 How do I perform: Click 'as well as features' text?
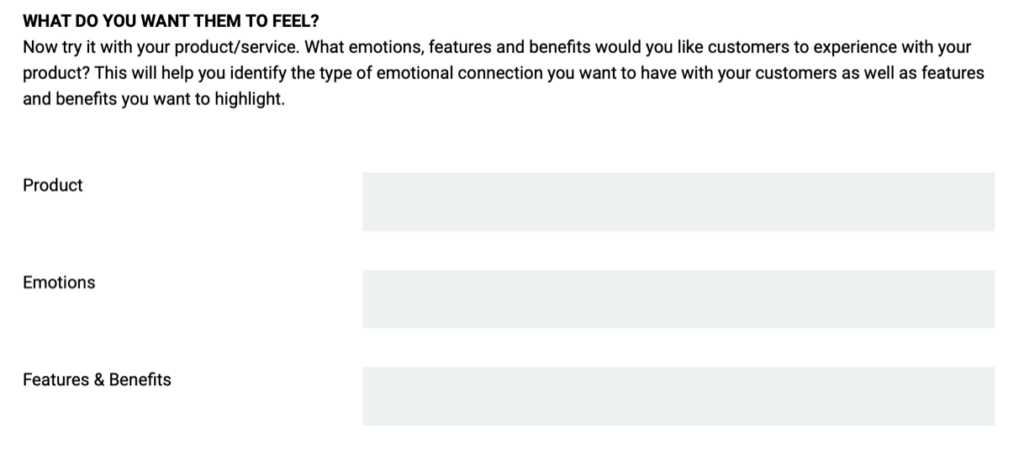pyautogui.click(x=912, y=73)
